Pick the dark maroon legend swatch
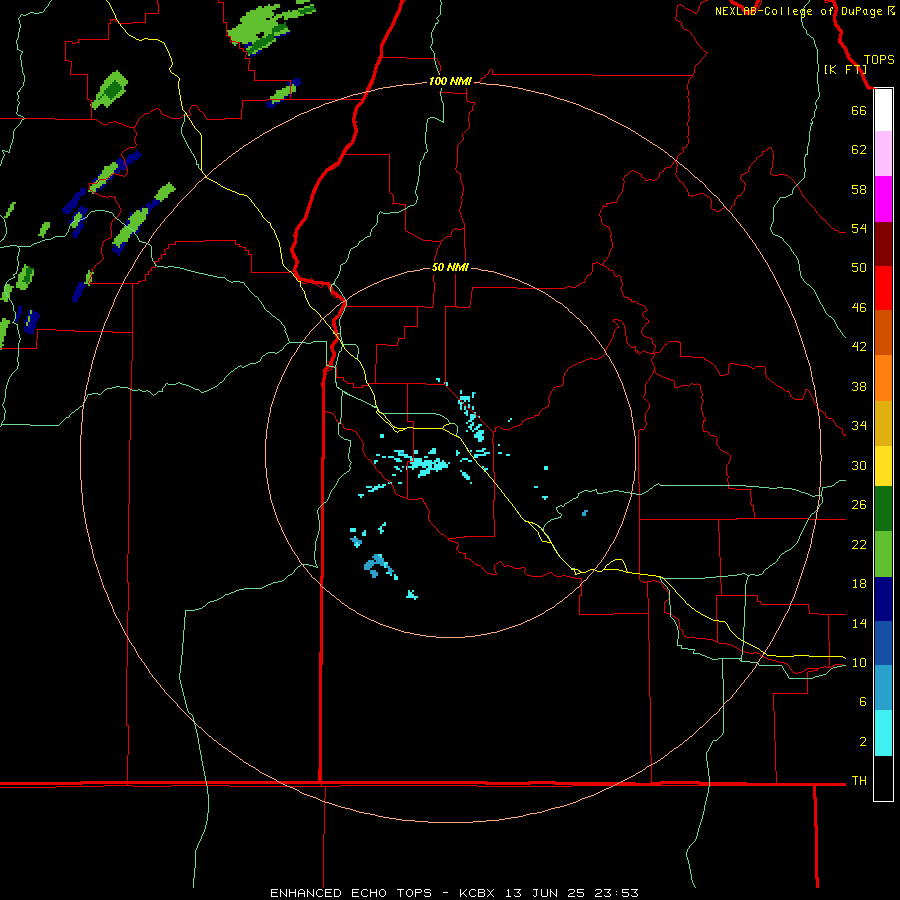 tap(883, 244)
